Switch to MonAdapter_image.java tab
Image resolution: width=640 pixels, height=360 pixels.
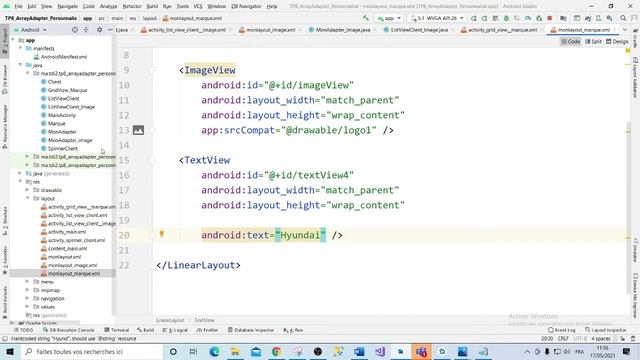tap(340, 30)
